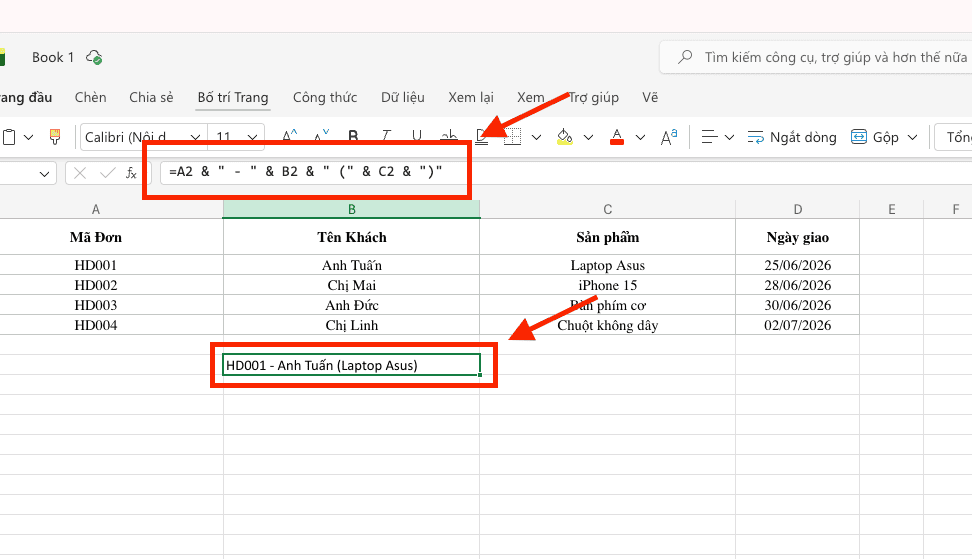Open the Chèn tab
The height and width of the screenshot is (559, 972).
(91, 97)
